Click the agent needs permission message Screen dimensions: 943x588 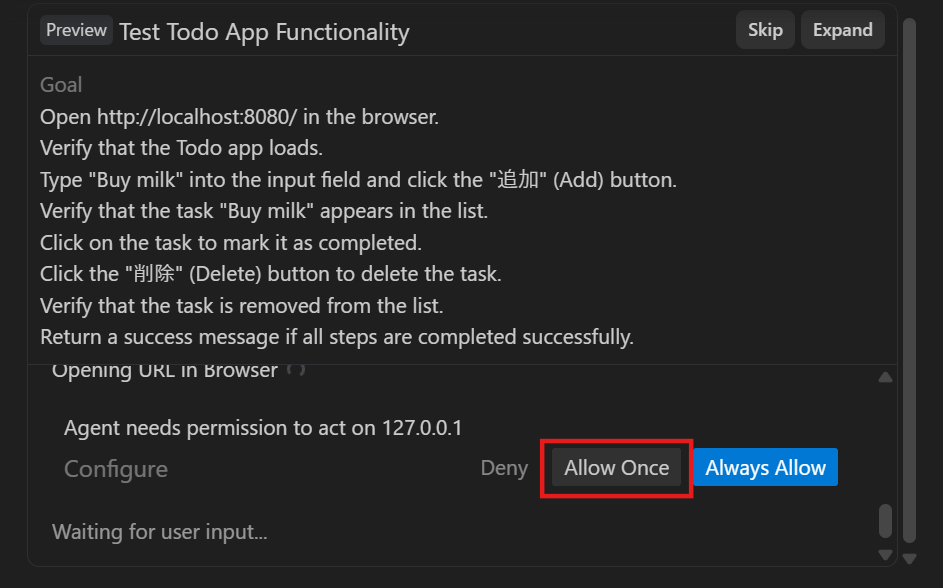pos(263,428)
